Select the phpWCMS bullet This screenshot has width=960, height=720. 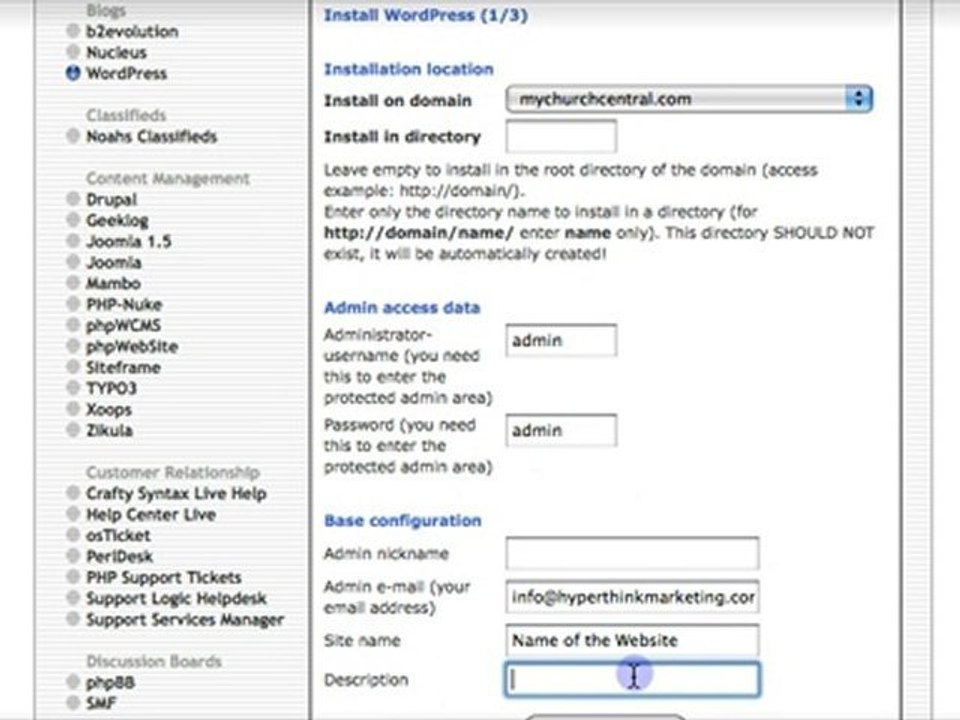[x=73, y=324]
